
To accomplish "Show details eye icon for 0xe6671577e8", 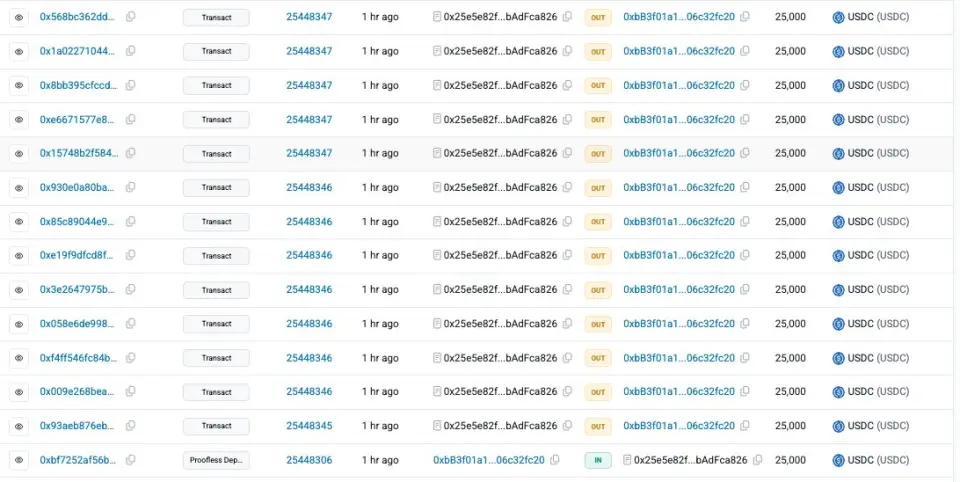I will 19,119.
